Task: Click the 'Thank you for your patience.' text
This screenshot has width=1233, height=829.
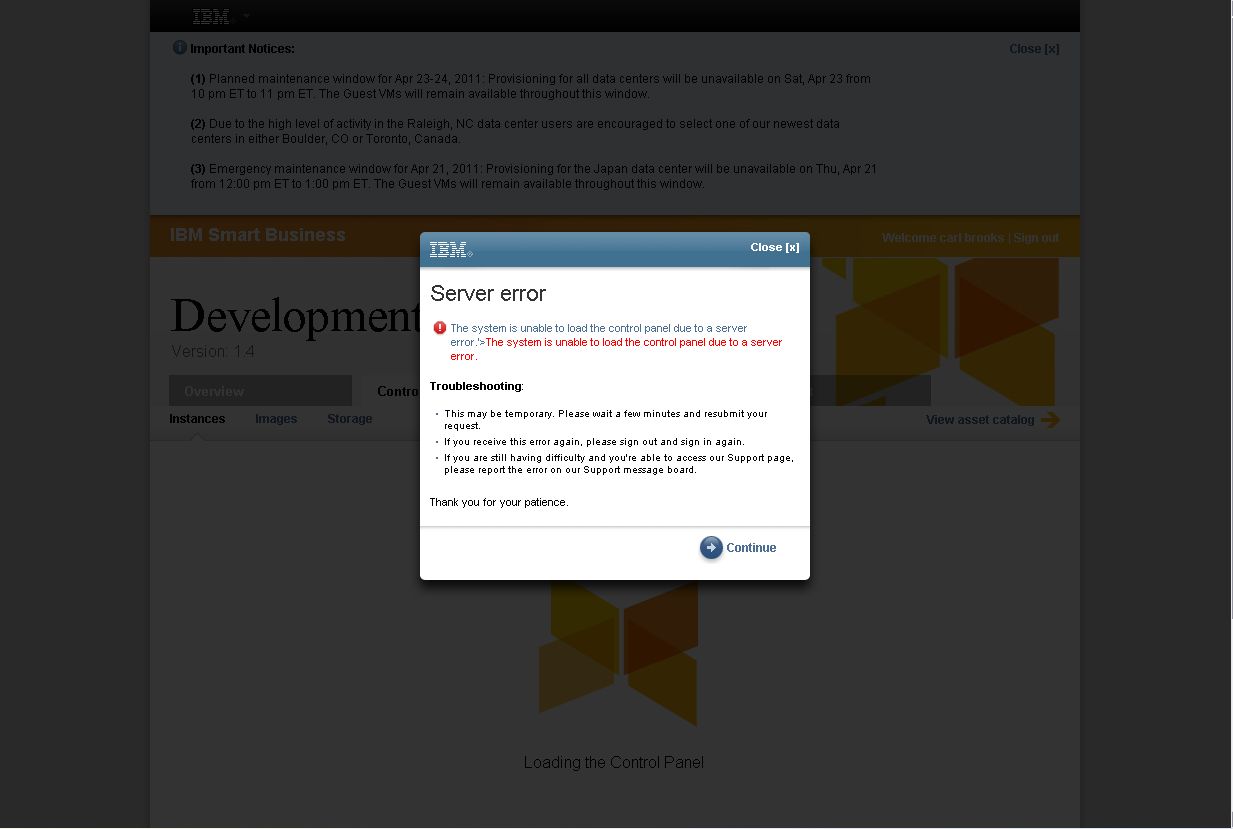Action: point(499,502)
